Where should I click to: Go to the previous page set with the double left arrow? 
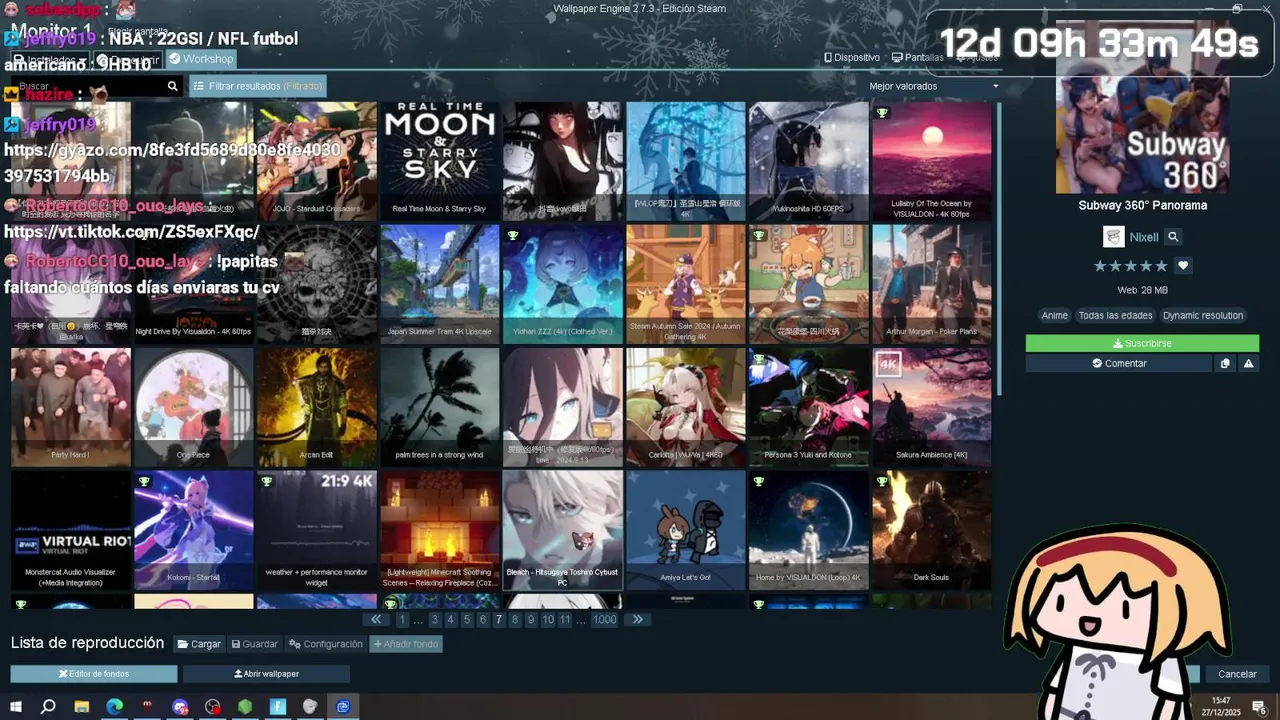click(376, 620)
